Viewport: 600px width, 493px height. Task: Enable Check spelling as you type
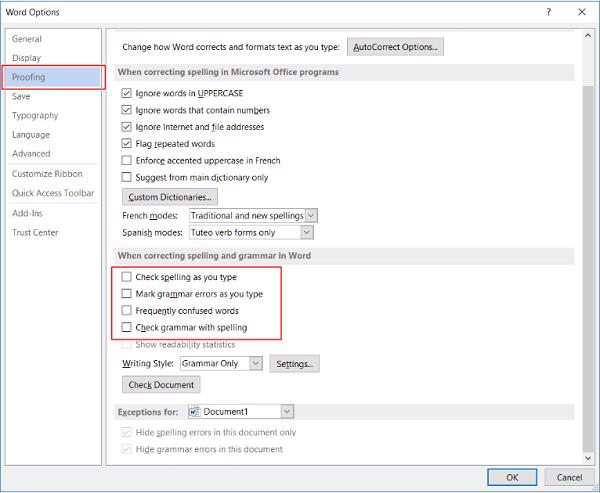click(126, 277)
